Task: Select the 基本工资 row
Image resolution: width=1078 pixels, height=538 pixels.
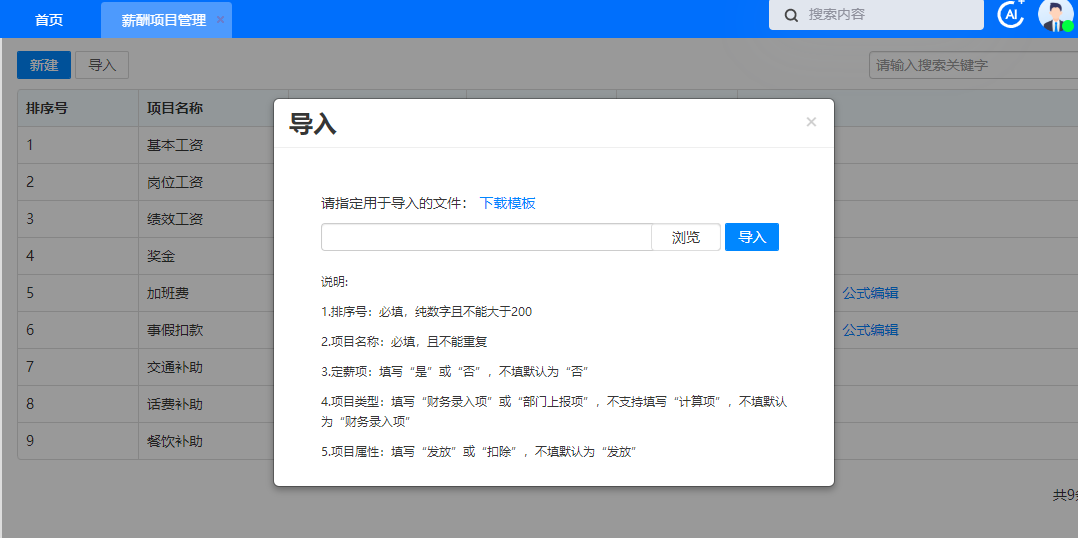Action: pyautogui.click(x=175, y=145)
